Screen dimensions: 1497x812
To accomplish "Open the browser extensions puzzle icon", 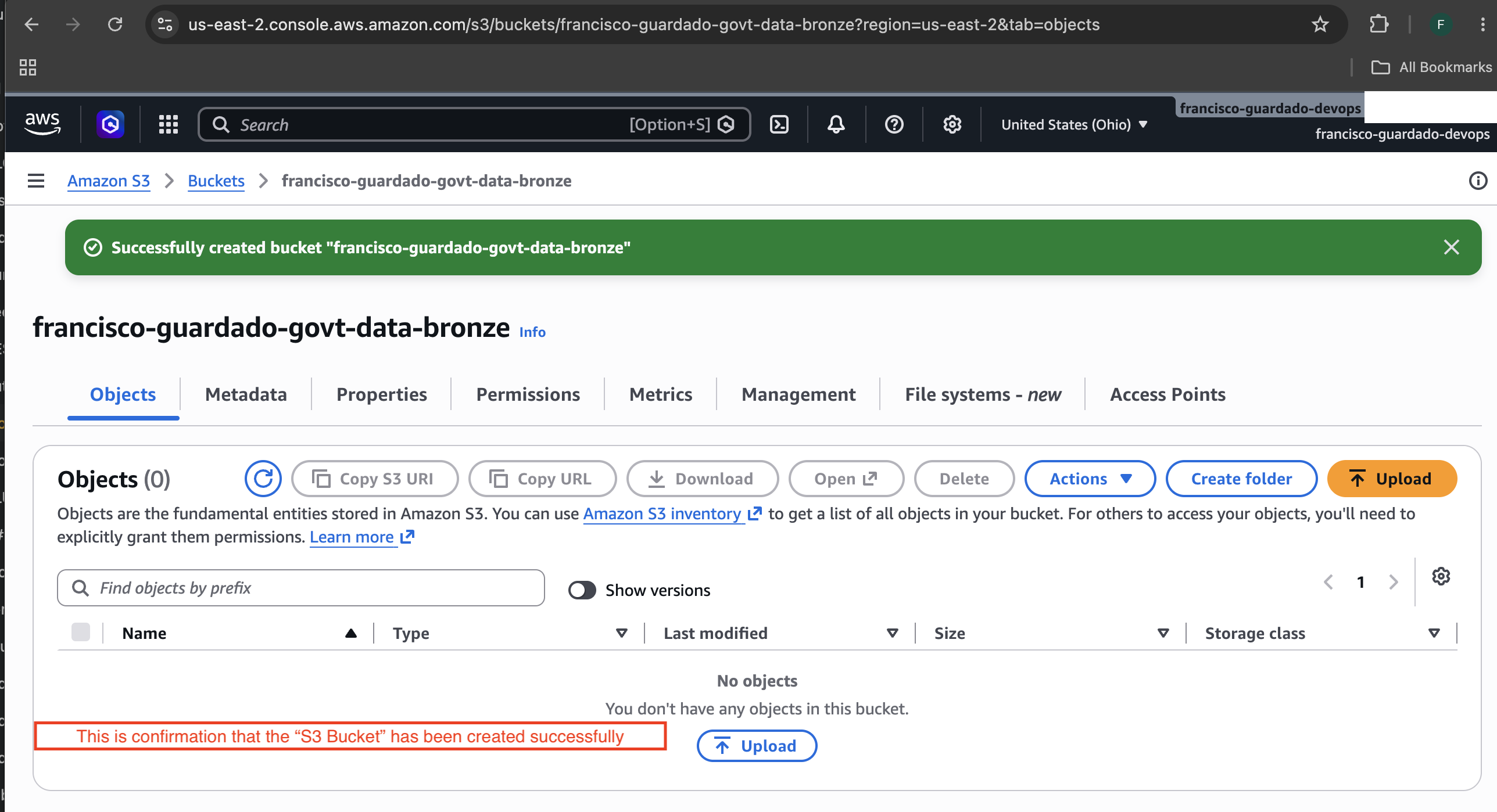I will pyautogui.click(x=1379, y=24).
